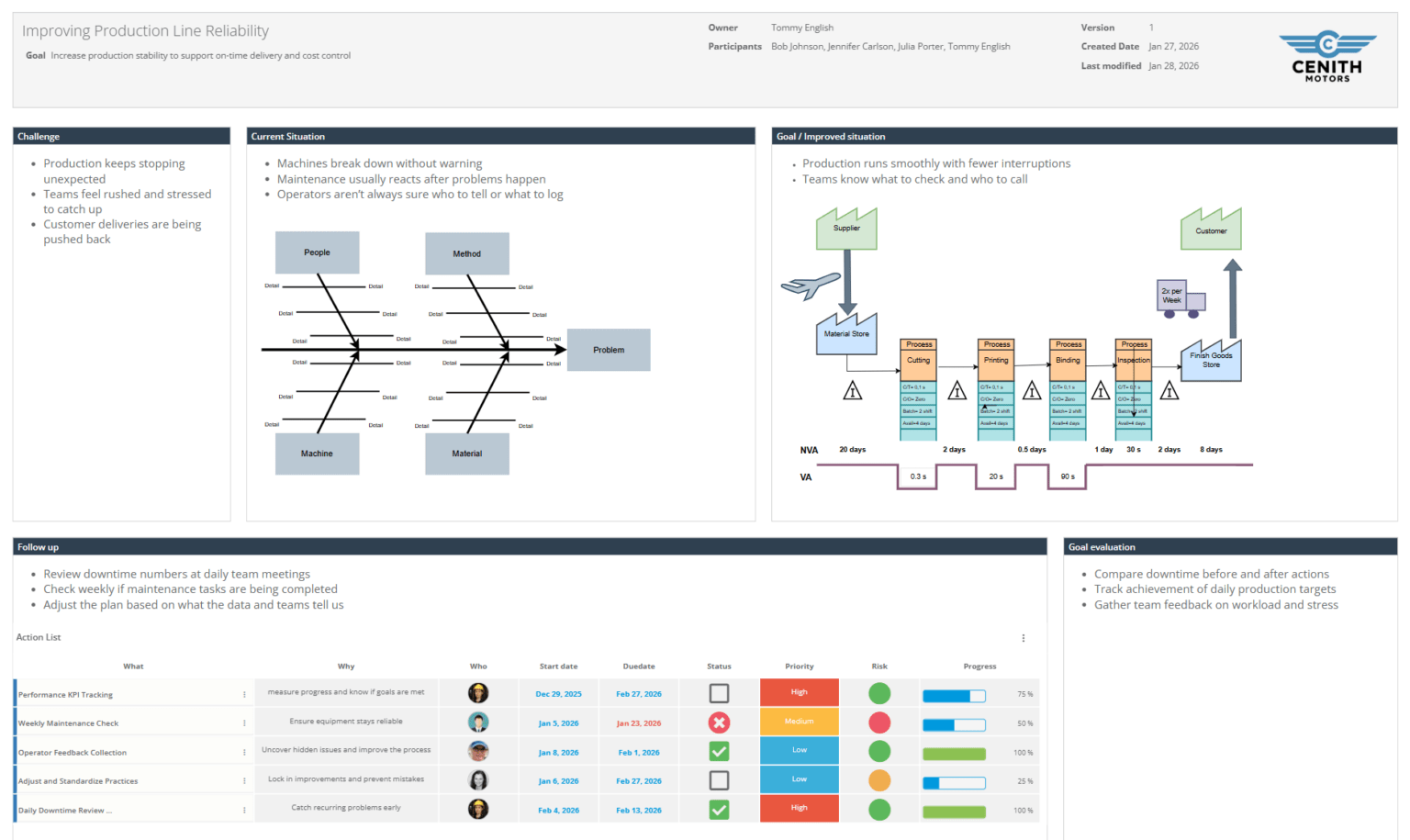Click the Duedate column header

(639, 666)
